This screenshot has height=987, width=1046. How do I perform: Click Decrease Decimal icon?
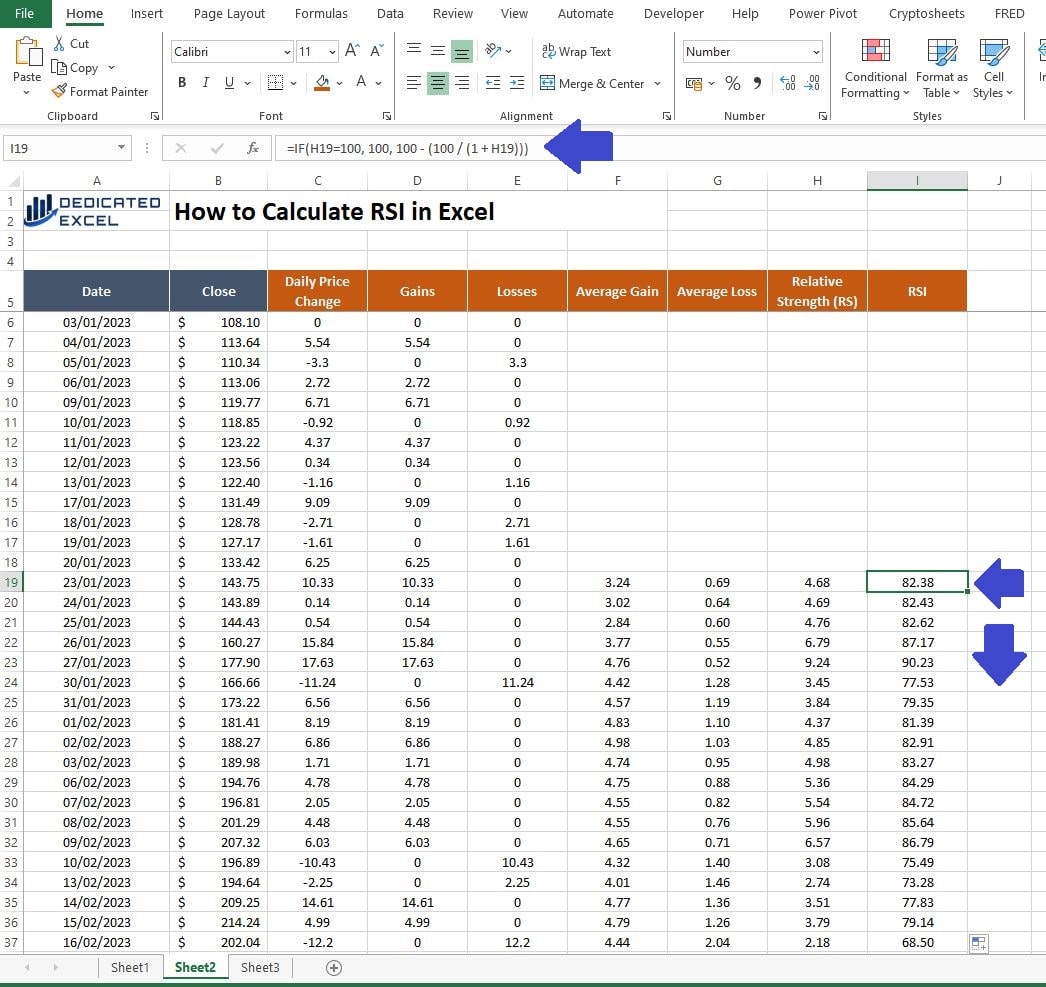[812, 83]
